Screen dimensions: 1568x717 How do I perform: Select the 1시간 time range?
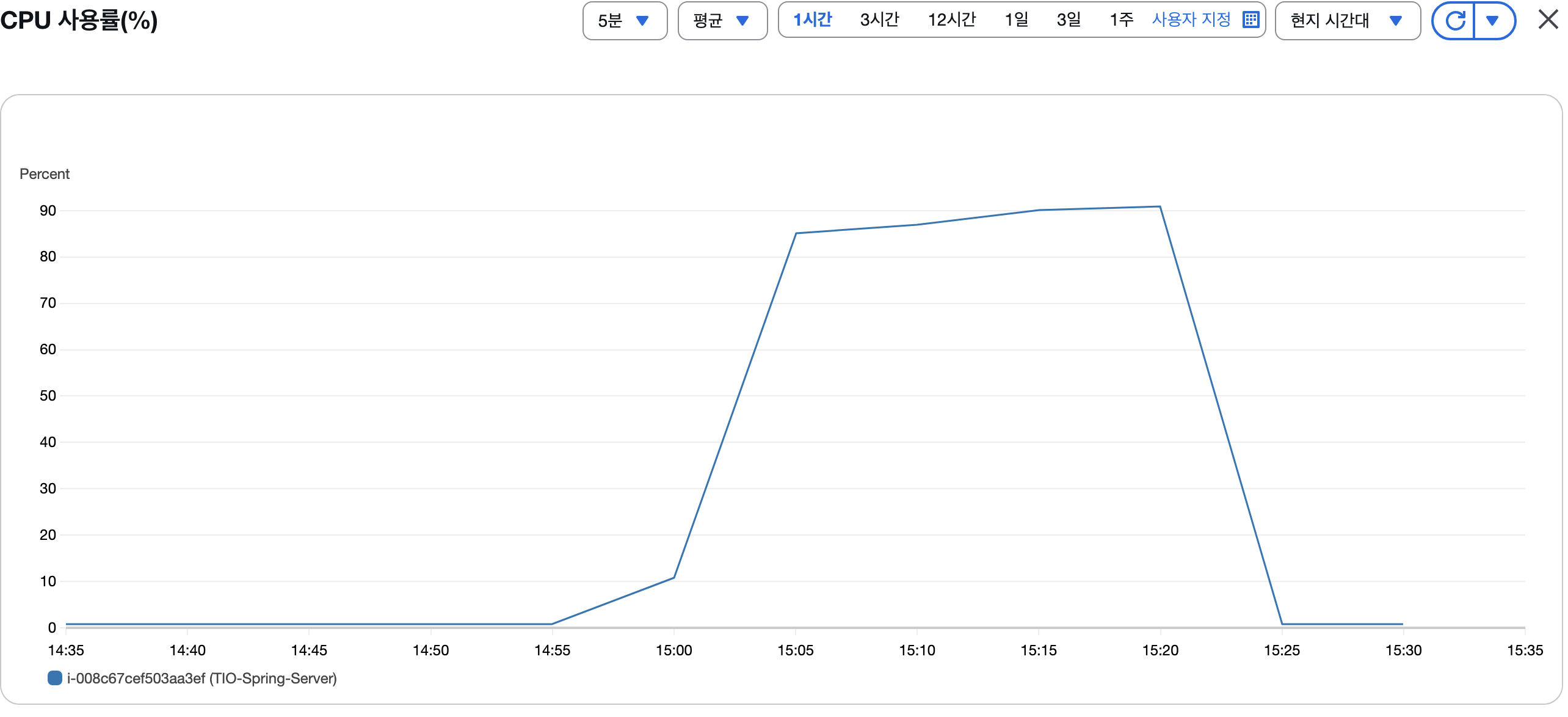(x=812, y=20)
